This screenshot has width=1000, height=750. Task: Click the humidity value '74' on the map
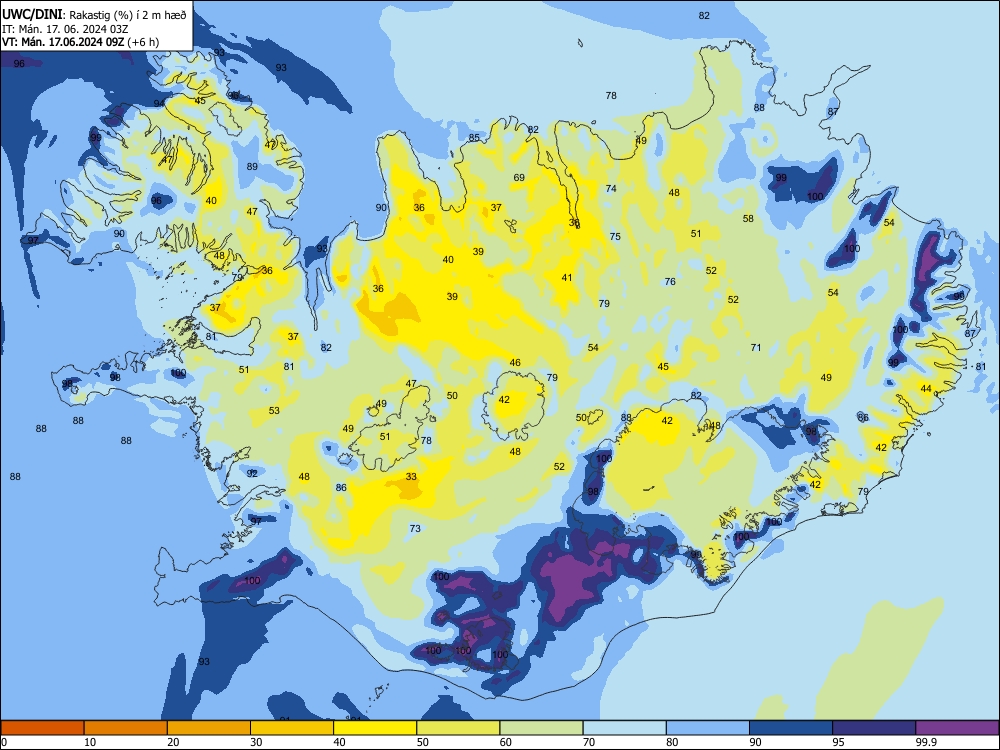click(611, 188)
